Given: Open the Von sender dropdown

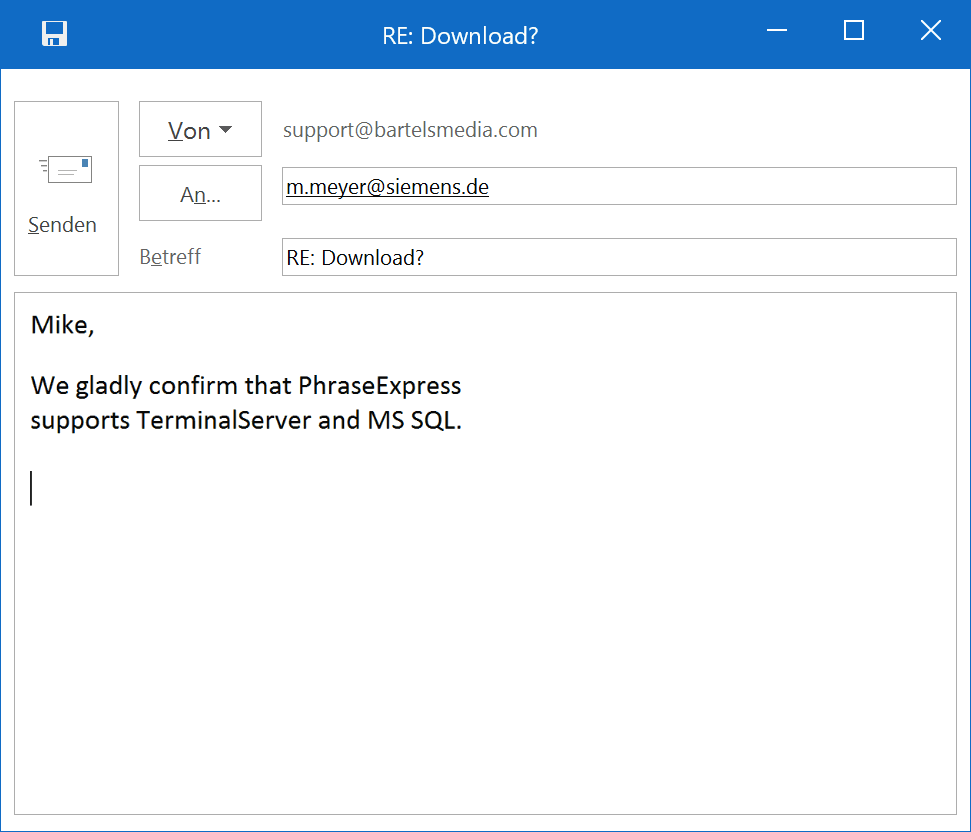Looking at the screenshot, I should click(x=200, y=129).
